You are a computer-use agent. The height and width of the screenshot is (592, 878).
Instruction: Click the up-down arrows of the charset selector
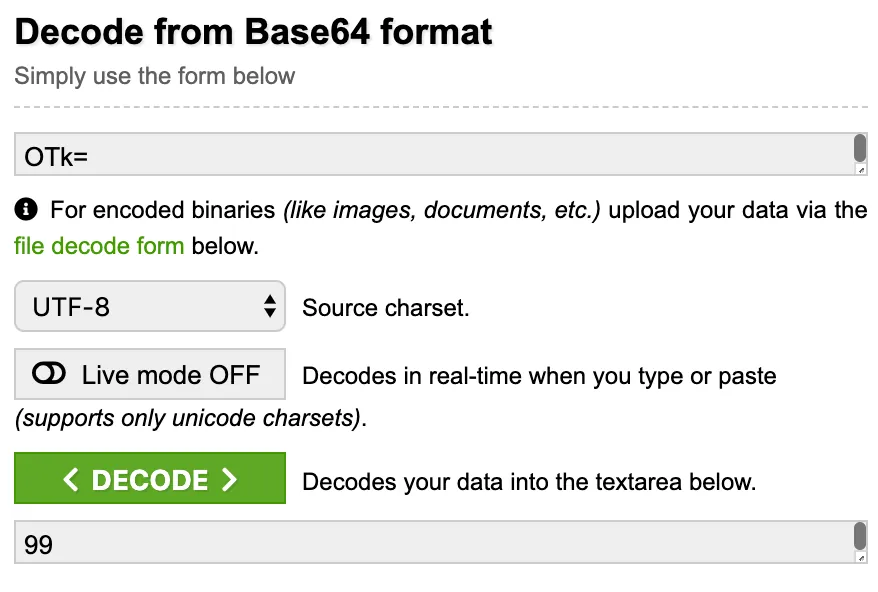(x=269, y=307)
